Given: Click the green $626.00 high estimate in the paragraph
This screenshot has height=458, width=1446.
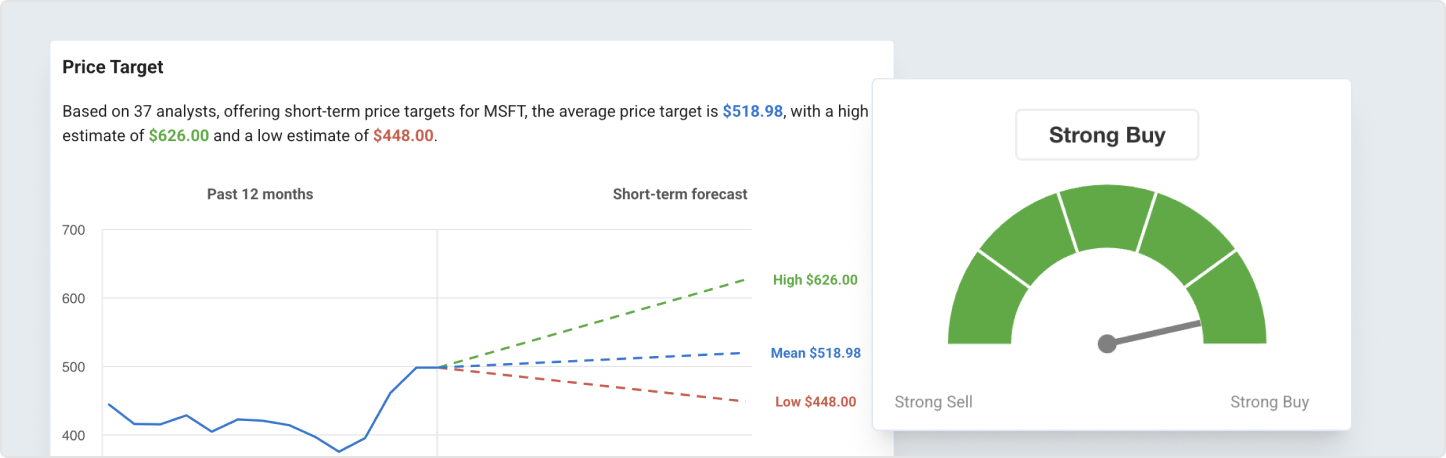Looking at the screenshot, I should 179,136.
